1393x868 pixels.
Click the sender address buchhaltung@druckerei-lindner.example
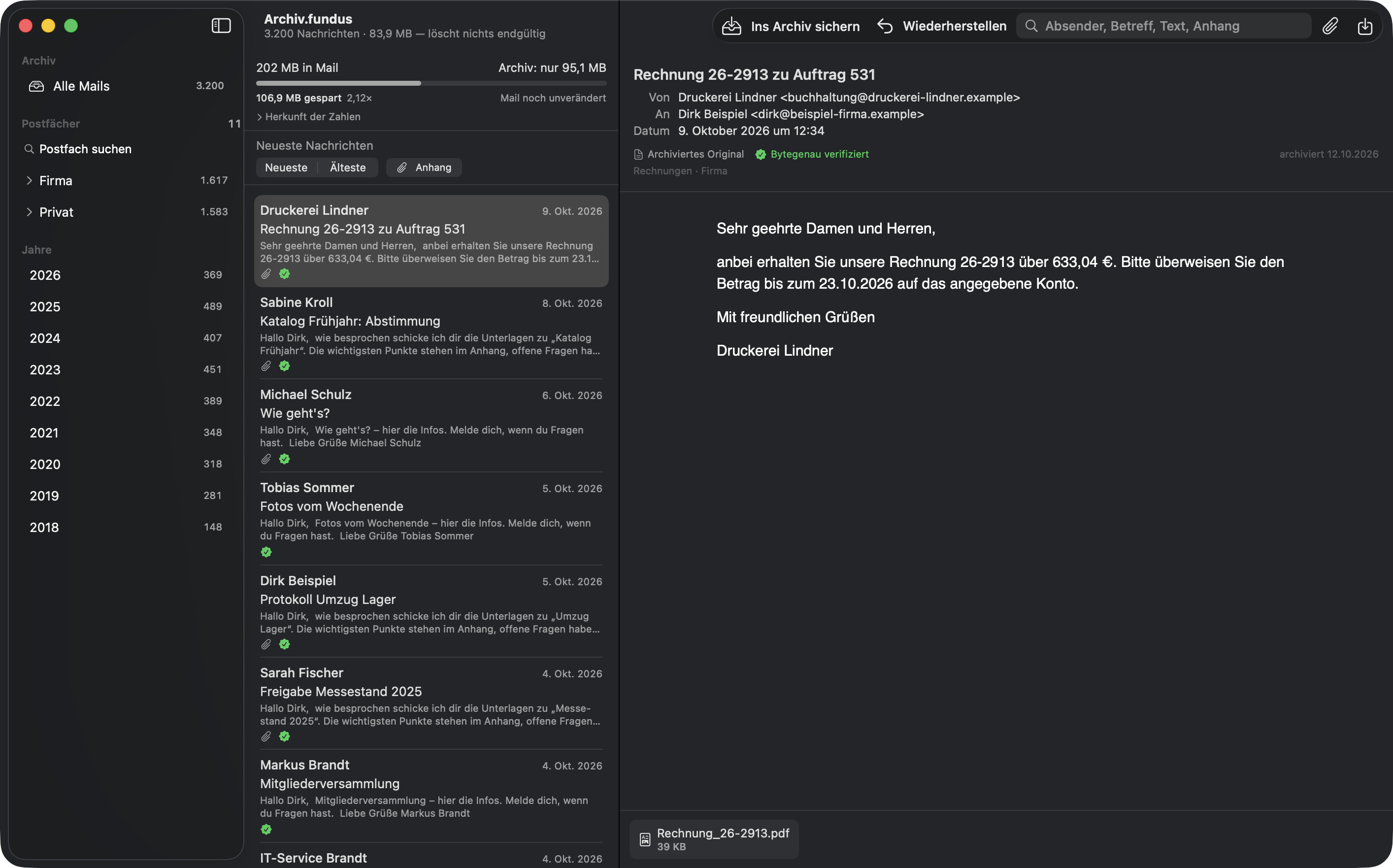pyautogui.click(x=900, y=98)
